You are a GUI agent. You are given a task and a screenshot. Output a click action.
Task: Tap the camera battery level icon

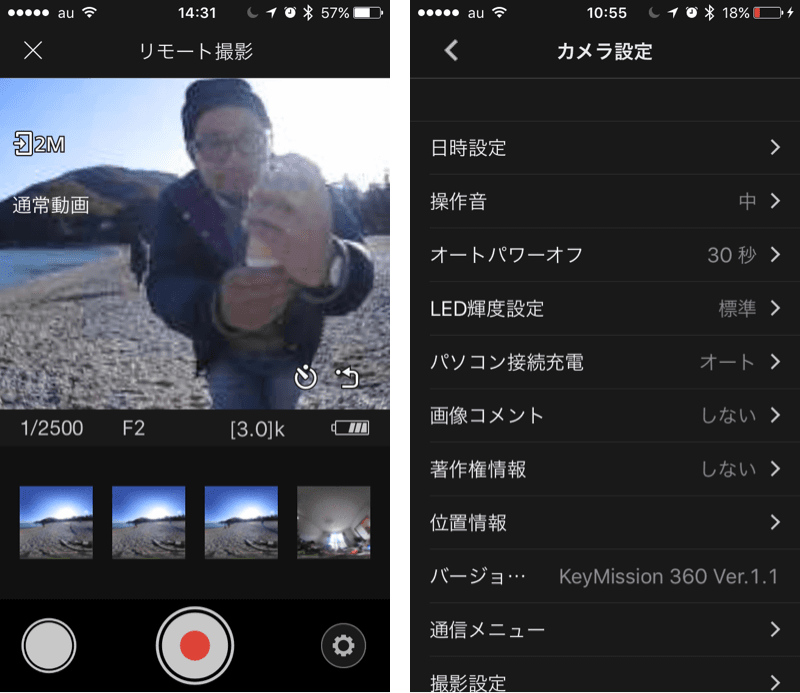(x=351, y=429)
